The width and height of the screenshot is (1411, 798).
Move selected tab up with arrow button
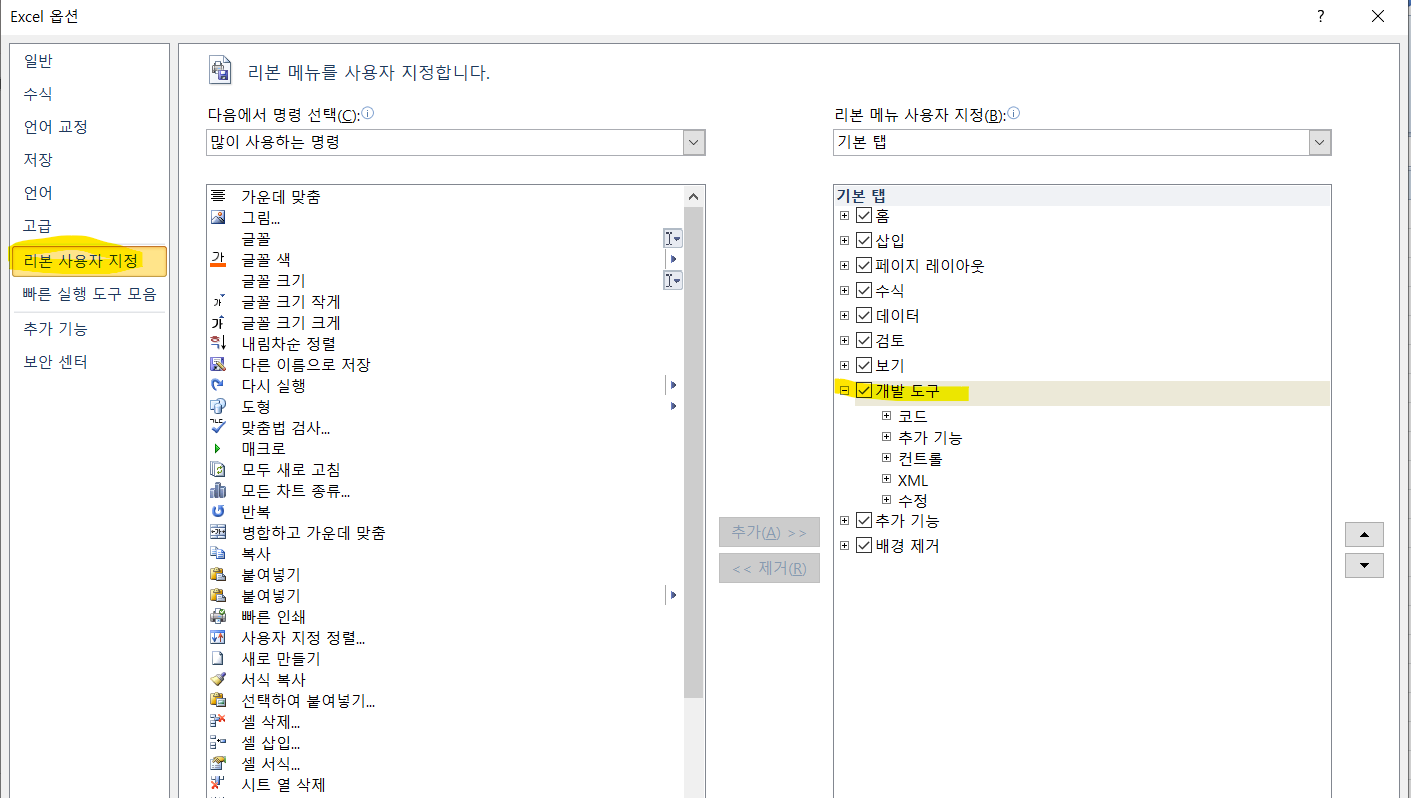click(x=1365, y=535)
